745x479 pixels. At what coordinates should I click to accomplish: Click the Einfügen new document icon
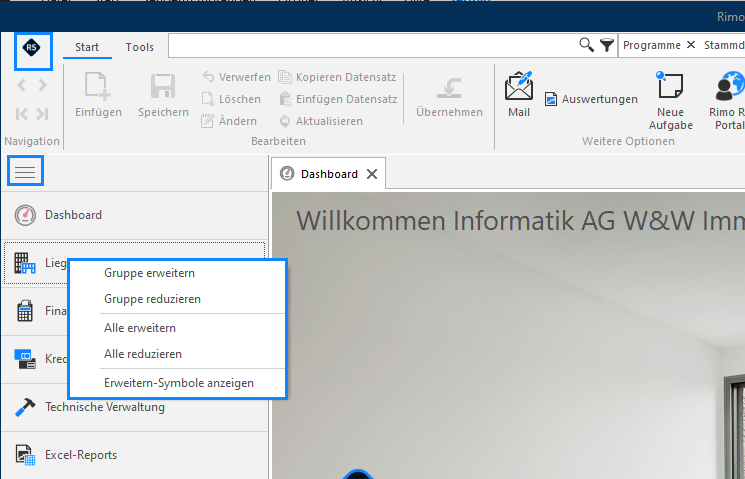(98, 86)
